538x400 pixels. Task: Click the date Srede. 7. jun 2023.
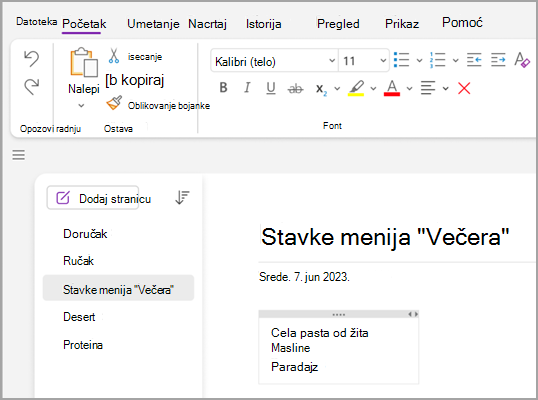click(x=304, y=277)
